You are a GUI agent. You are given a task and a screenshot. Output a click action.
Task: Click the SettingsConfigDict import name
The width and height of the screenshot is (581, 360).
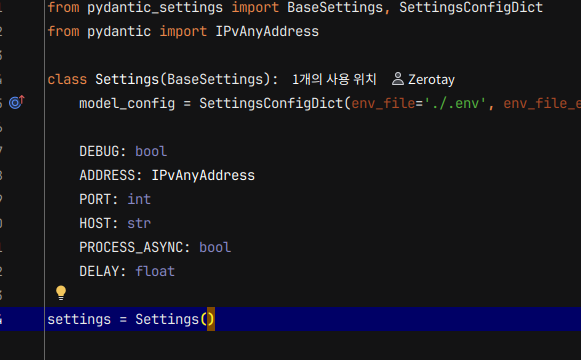pos(471,7)
